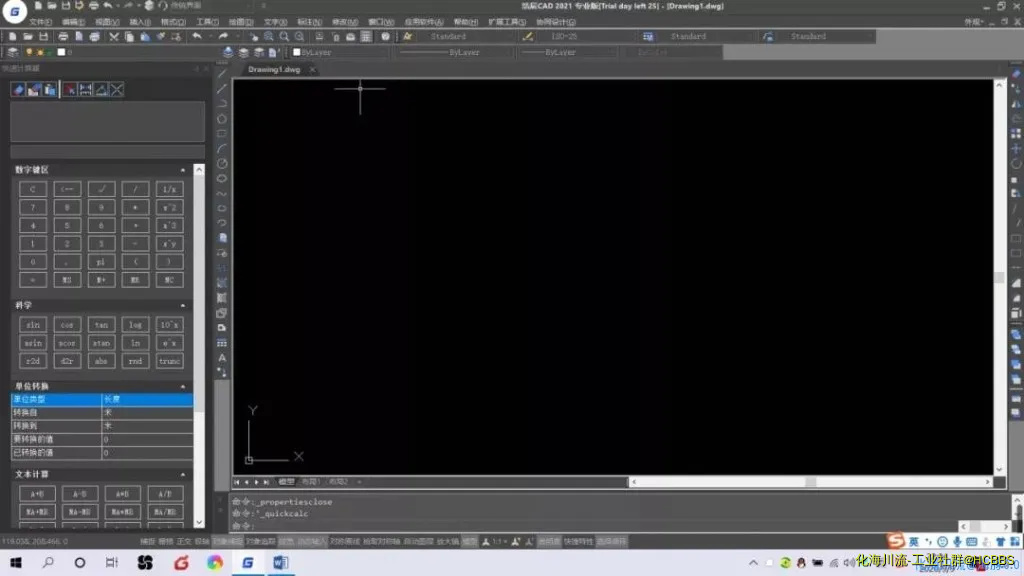This screenshot has height=576, width=1024.
Task: Open the 文件 File menu
Action: [x=40, y=21]
